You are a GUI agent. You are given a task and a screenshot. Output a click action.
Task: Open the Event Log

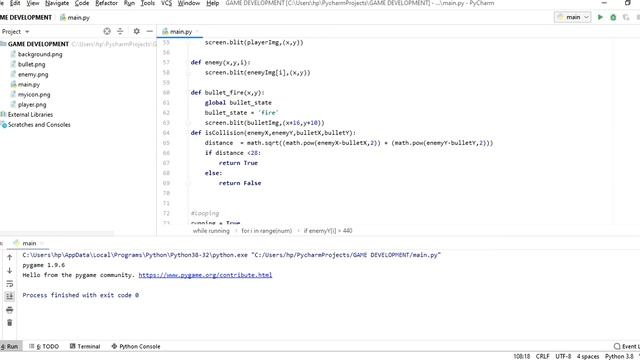click(x=627, y=347)
